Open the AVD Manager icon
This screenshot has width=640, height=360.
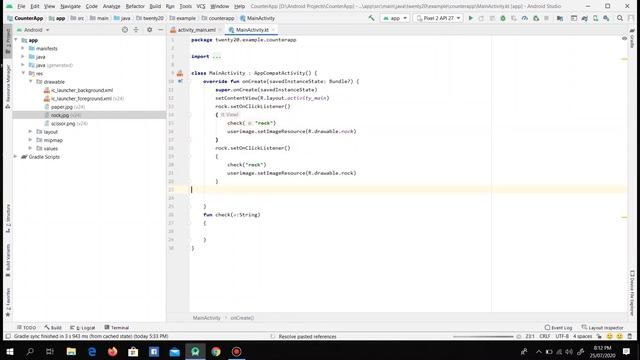(x=596, y=18)
